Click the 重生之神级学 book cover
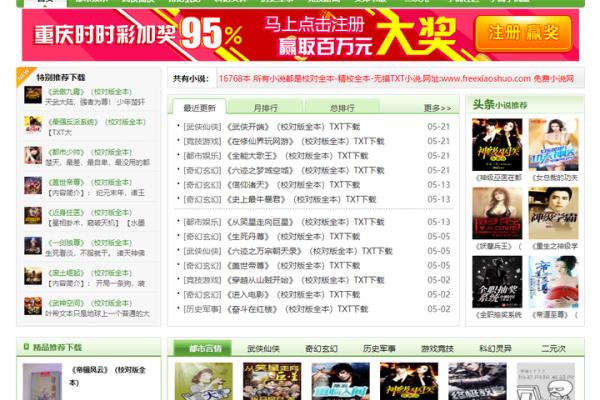The width and height of the screenshot is (600, 400). 553,213
